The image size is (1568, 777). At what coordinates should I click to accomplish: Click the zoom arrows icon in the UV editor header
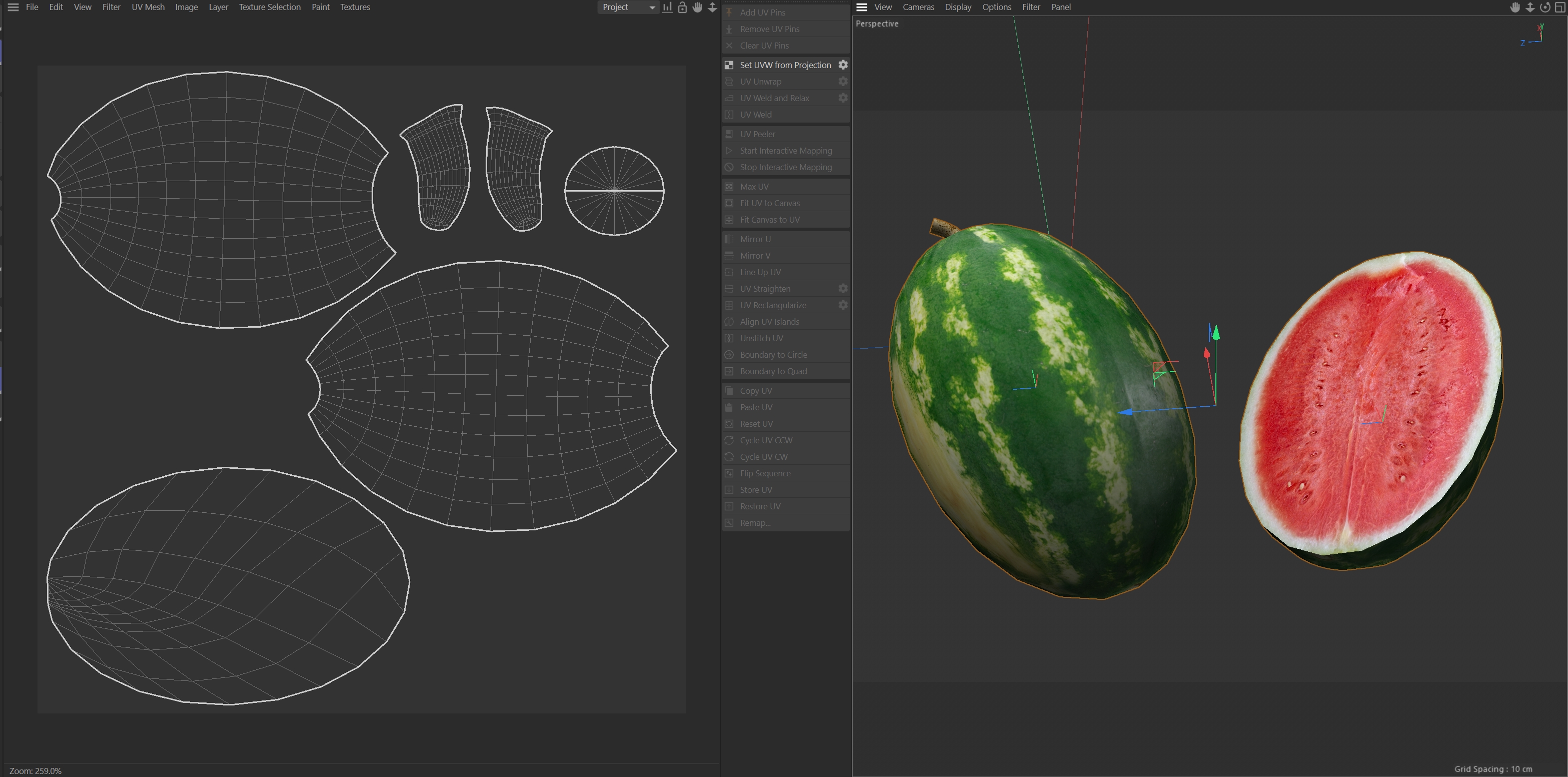click(712, 8)
